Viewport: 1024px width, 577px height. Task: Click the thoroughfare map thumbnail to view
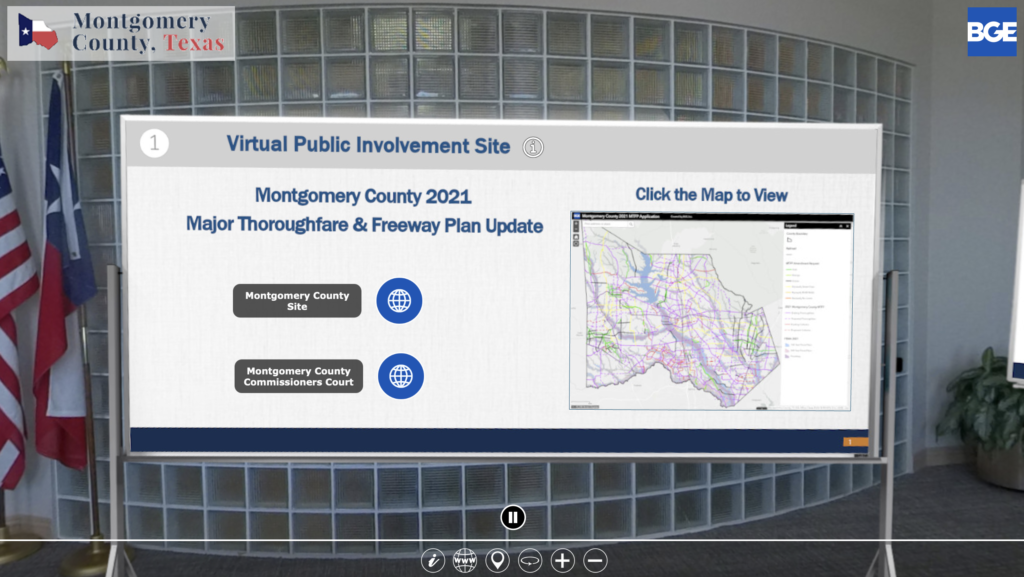pos(711,311)
